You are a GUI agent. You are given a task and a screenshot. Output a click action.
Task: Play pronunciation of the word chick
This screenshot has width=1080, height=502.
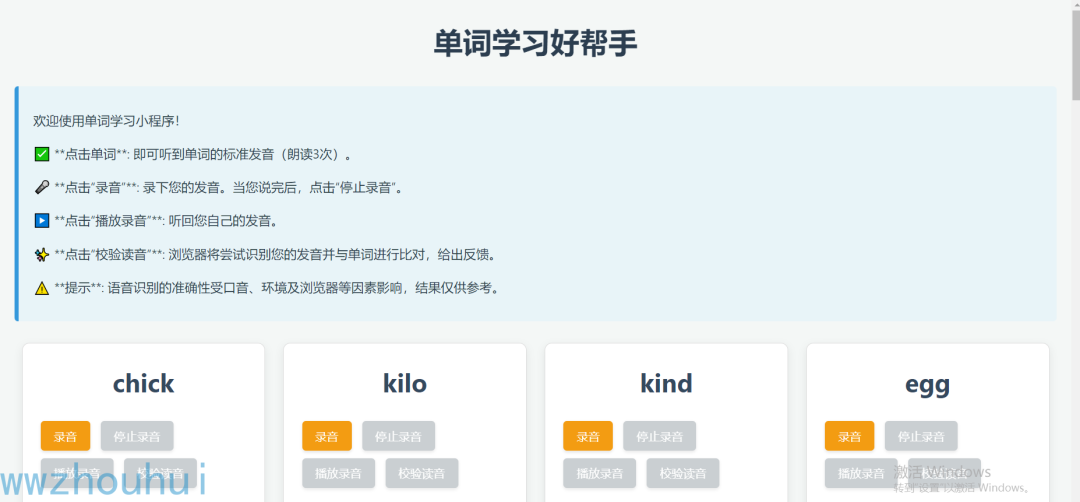143,384
